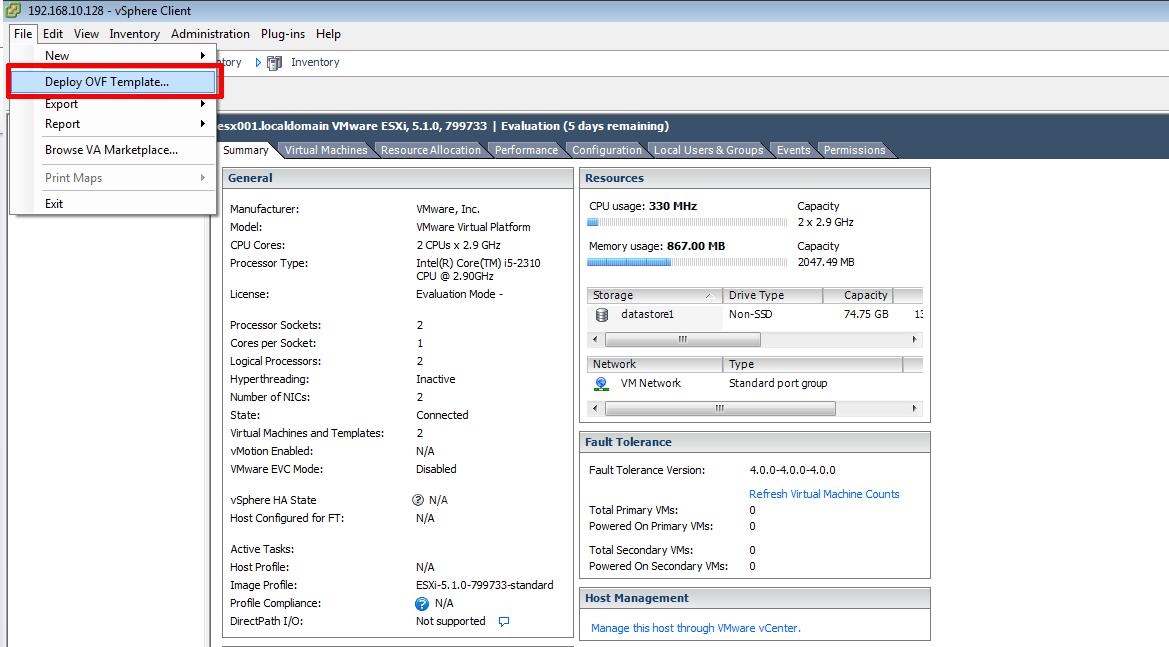The image size is (1169, 647).
Task: Sort by the Network column header
Action: pos(655,364)
